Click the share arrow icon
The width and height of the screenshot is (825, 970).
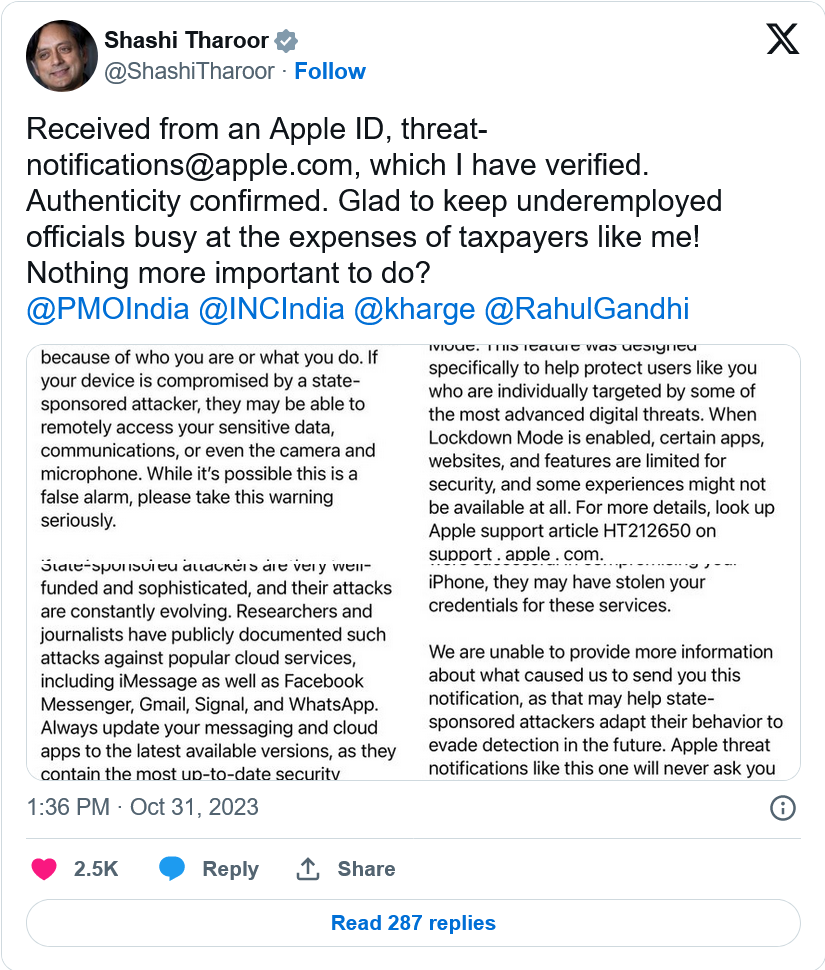click(x=307, y=869)
